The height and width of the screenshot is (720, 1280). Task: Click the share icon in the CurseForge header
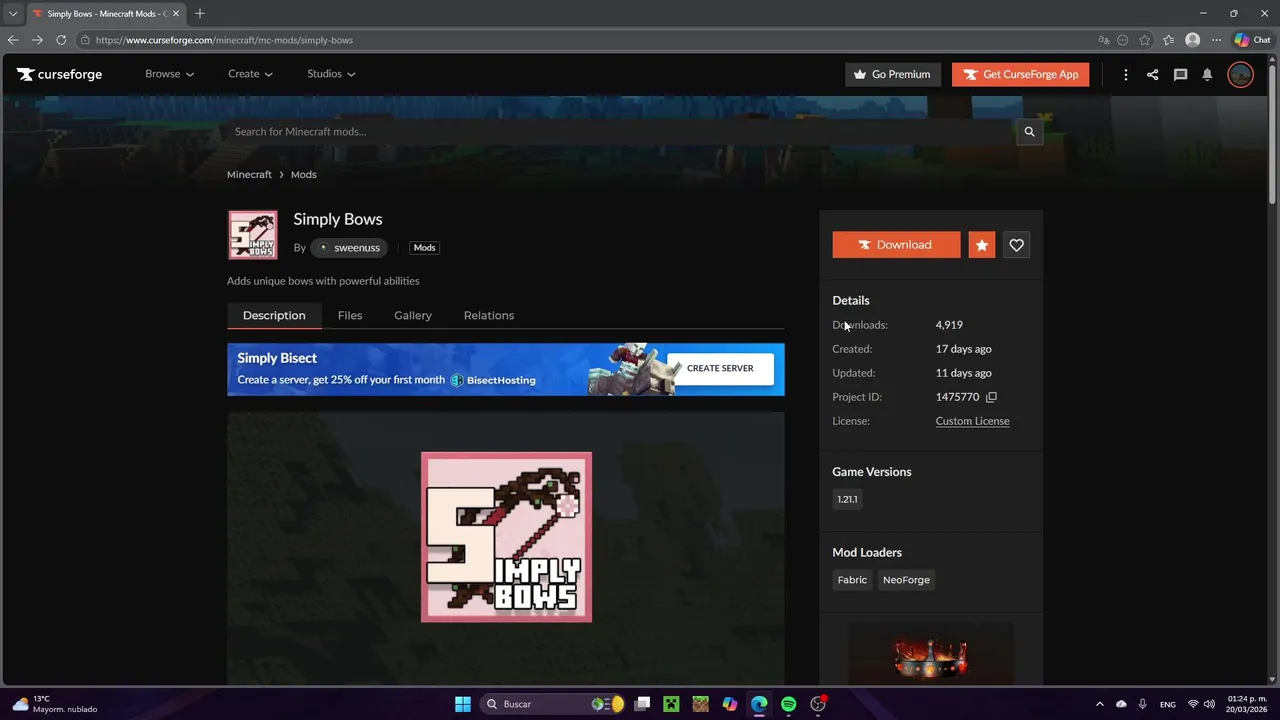1153,74
